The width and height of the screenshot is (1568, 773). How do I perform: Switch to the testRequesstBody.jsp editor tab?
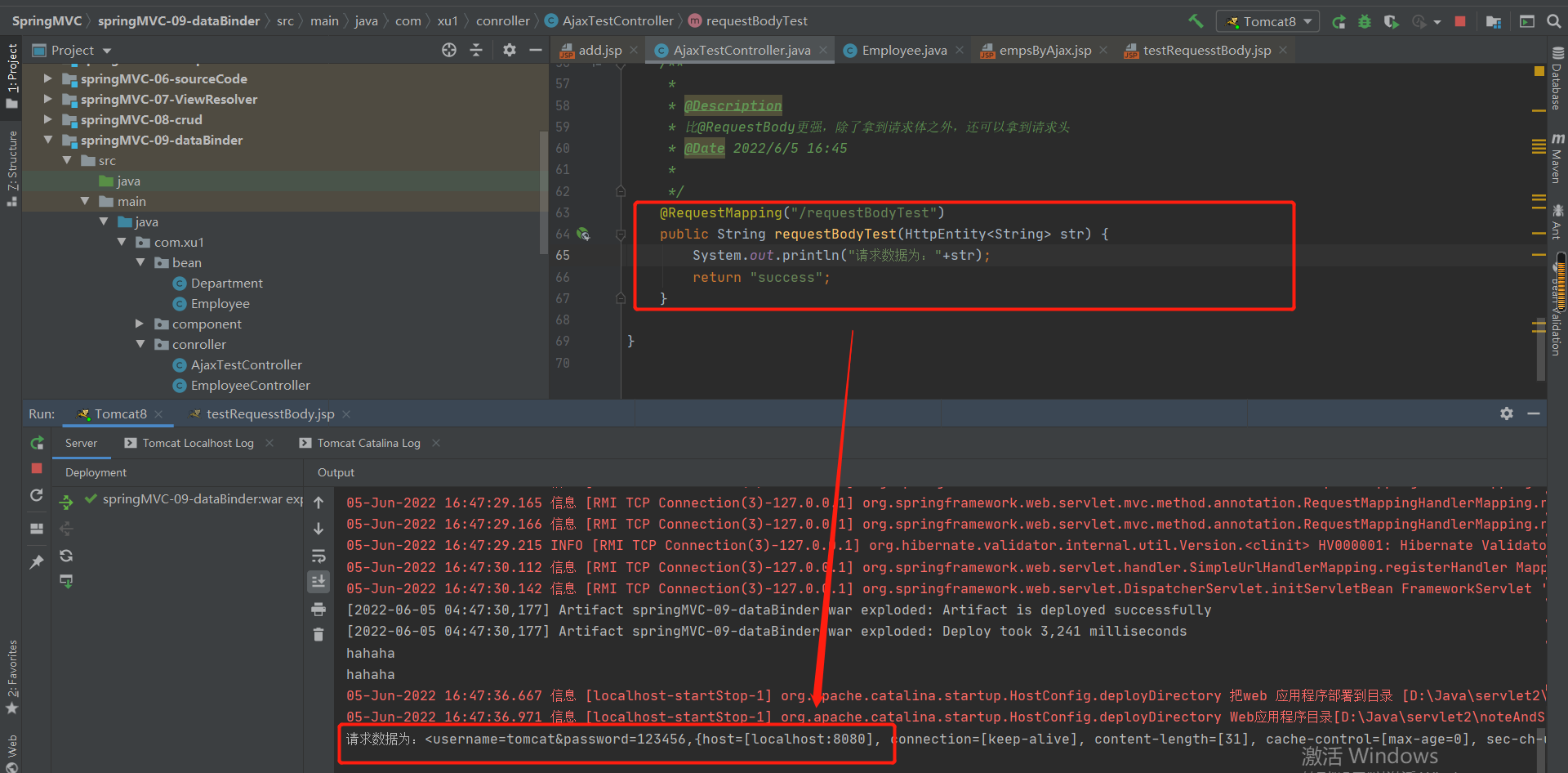coord(1206,51)
